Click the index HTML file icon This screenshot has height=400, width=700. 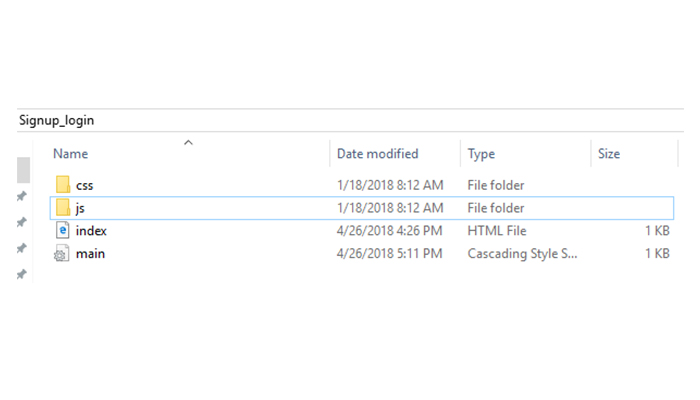[x=62, y=230]
